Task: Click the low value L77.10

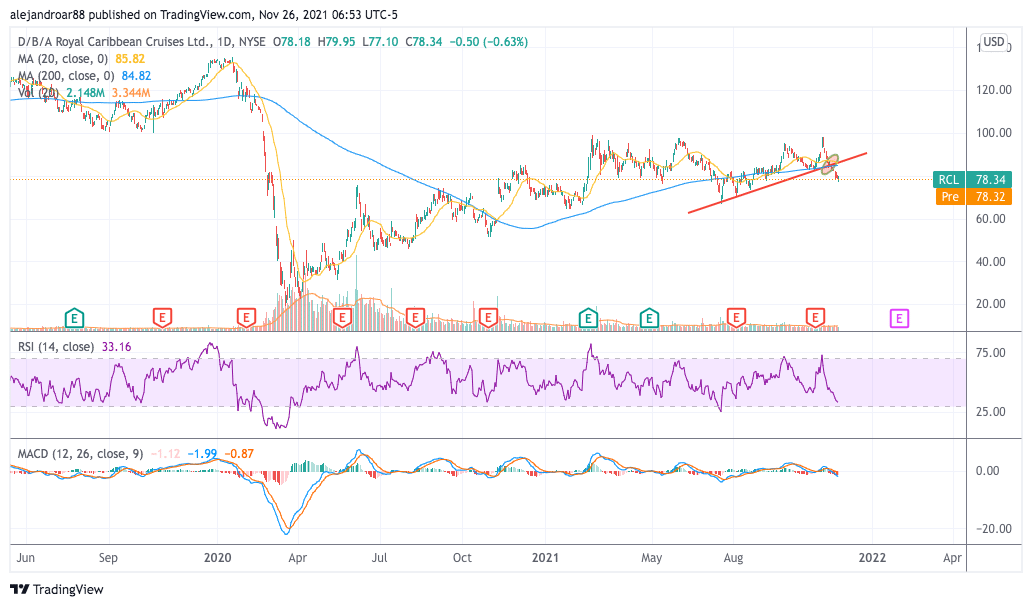Action: click(x=380, y=41)
